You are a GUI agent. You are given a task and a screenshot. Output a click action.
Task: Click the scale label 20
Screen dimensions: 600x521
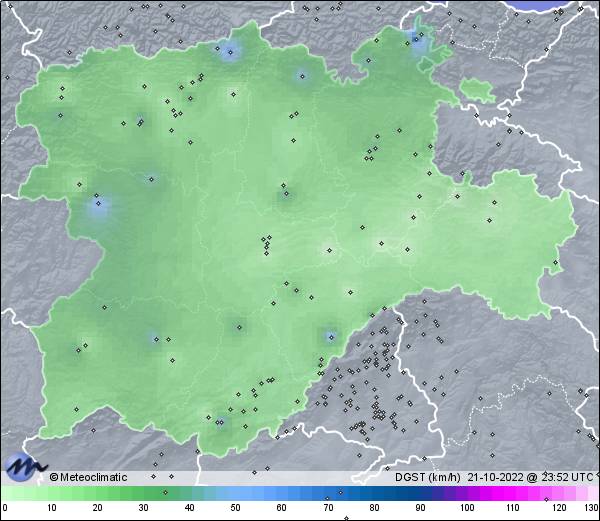(98, 508)
